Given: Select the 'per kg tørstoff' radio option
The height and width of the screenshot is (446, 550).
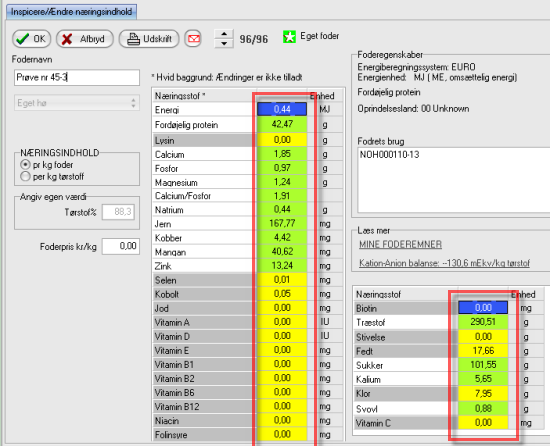Looking at the screenshot, I should (25, 176).
